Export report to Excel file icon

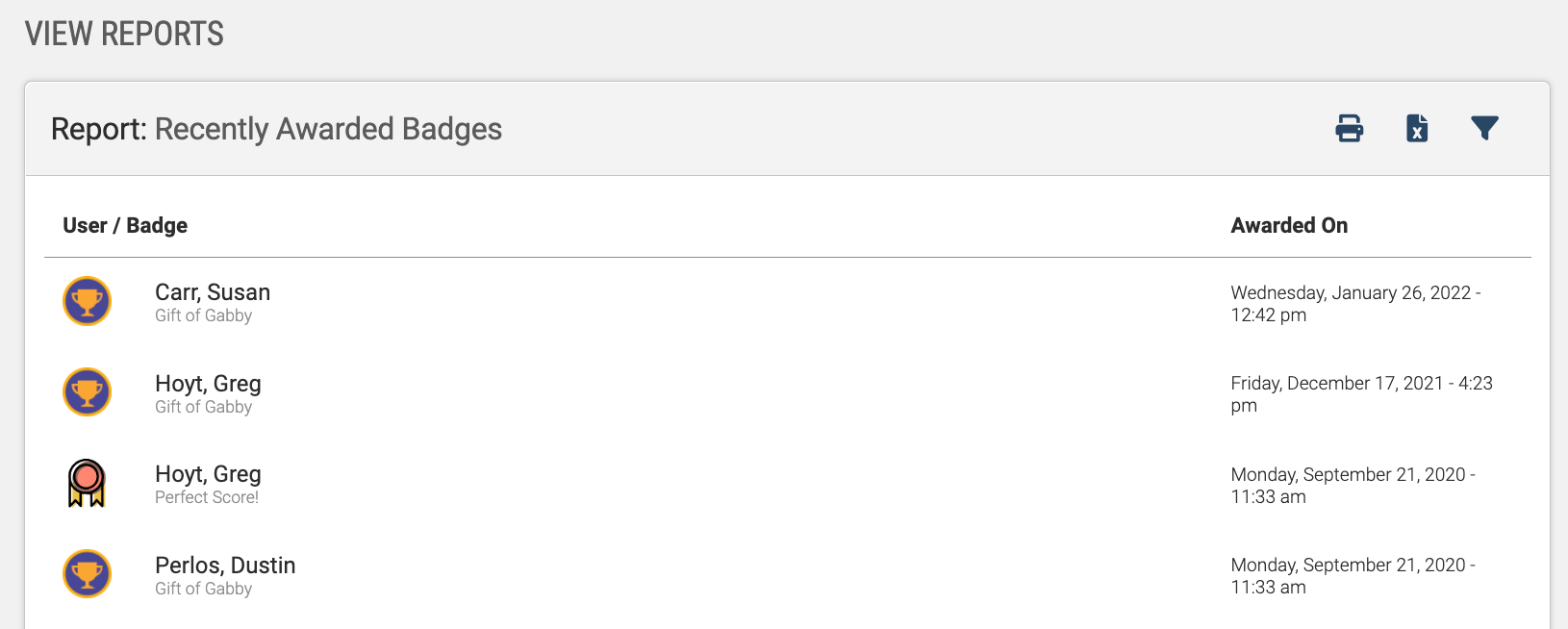[x=1417, y=128]
